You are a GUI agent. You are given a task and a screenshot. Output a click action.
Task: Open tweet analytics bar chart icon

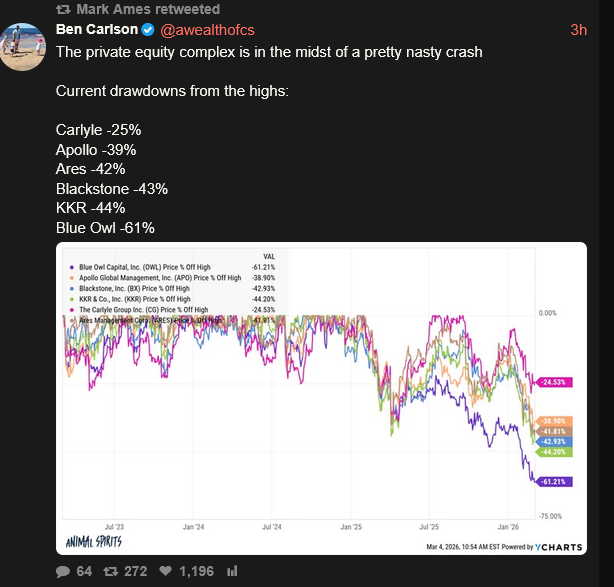pyautogui.click(x=232, y=572)
